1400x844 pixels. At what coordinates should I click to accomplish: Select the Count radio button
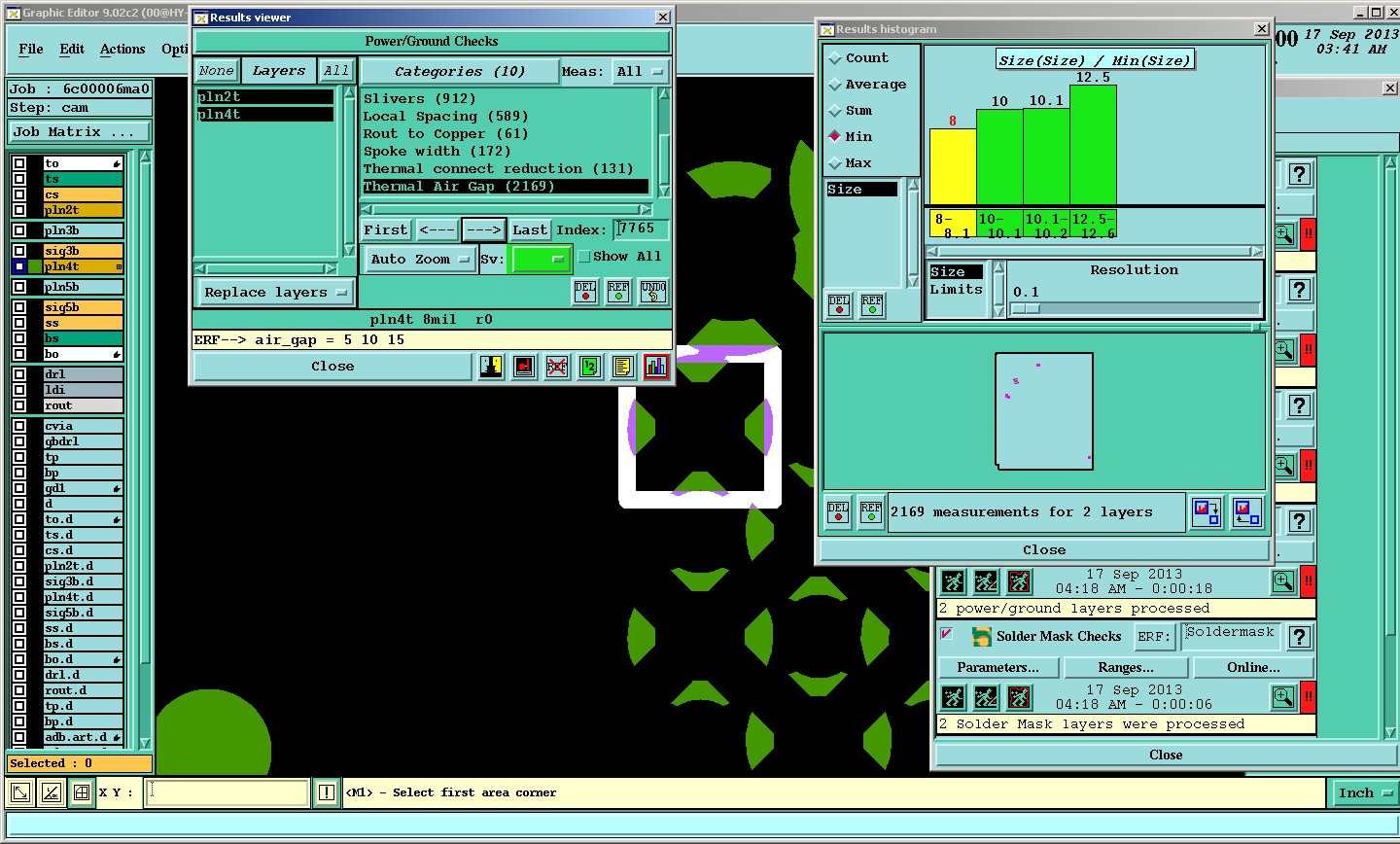(x=835, y=58)
